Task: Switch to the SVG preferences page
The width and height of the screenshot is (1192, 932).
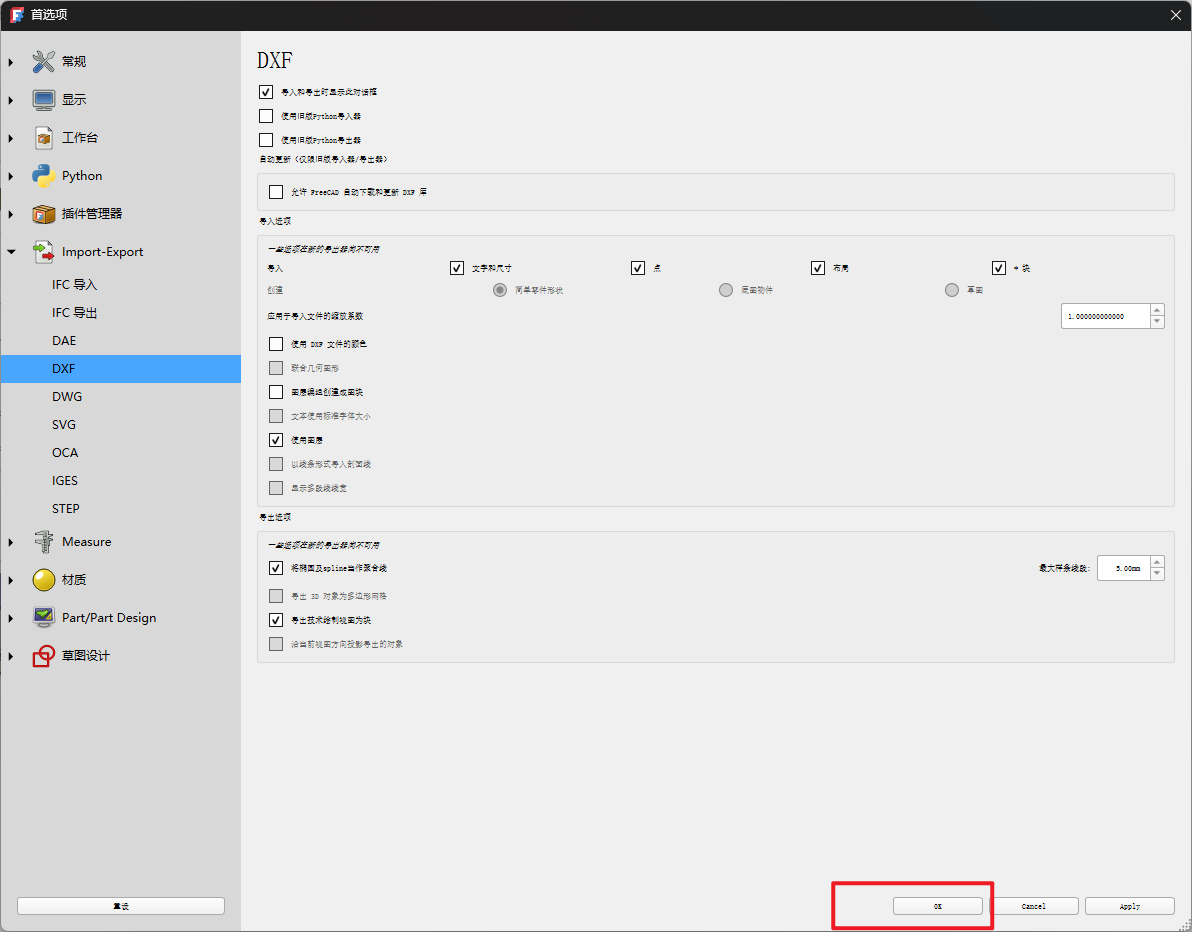Action: [x=64, y=425]
